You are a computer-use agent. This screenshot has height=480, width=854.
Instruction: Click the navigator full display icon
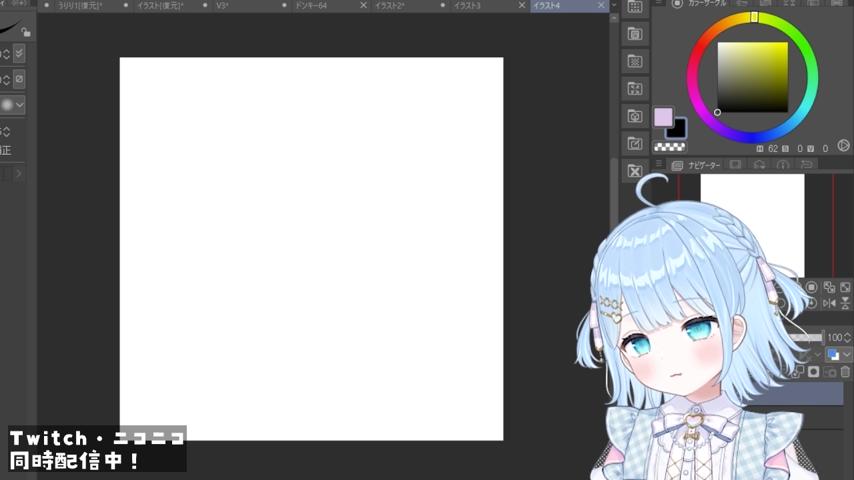845,287
